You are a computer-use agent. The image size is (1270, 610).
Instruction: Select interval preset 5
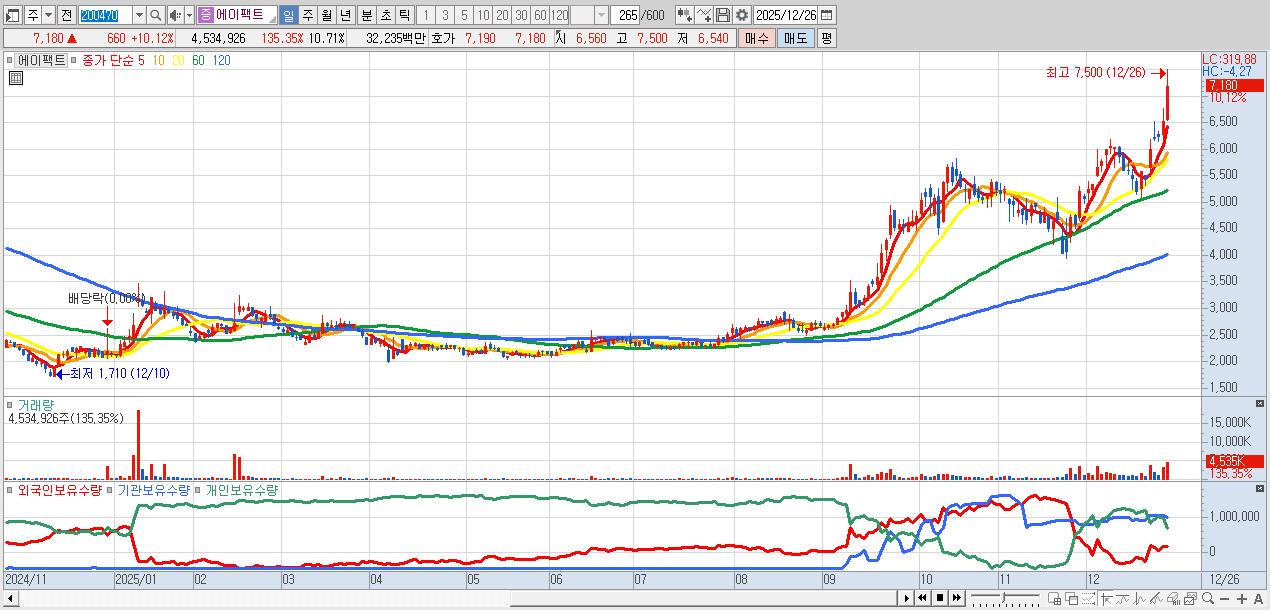(463, 15)
